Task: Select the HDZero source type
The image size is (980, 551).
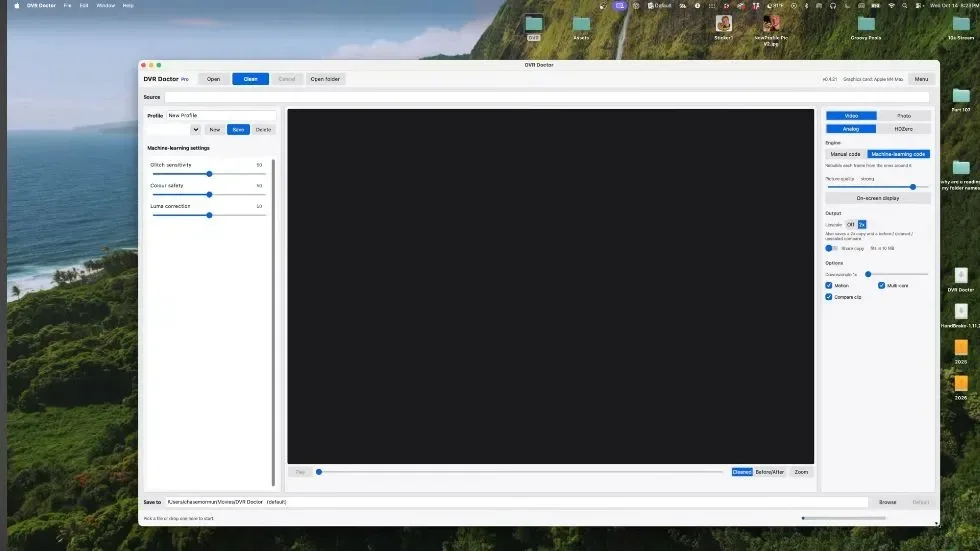Action: point(903,129)
